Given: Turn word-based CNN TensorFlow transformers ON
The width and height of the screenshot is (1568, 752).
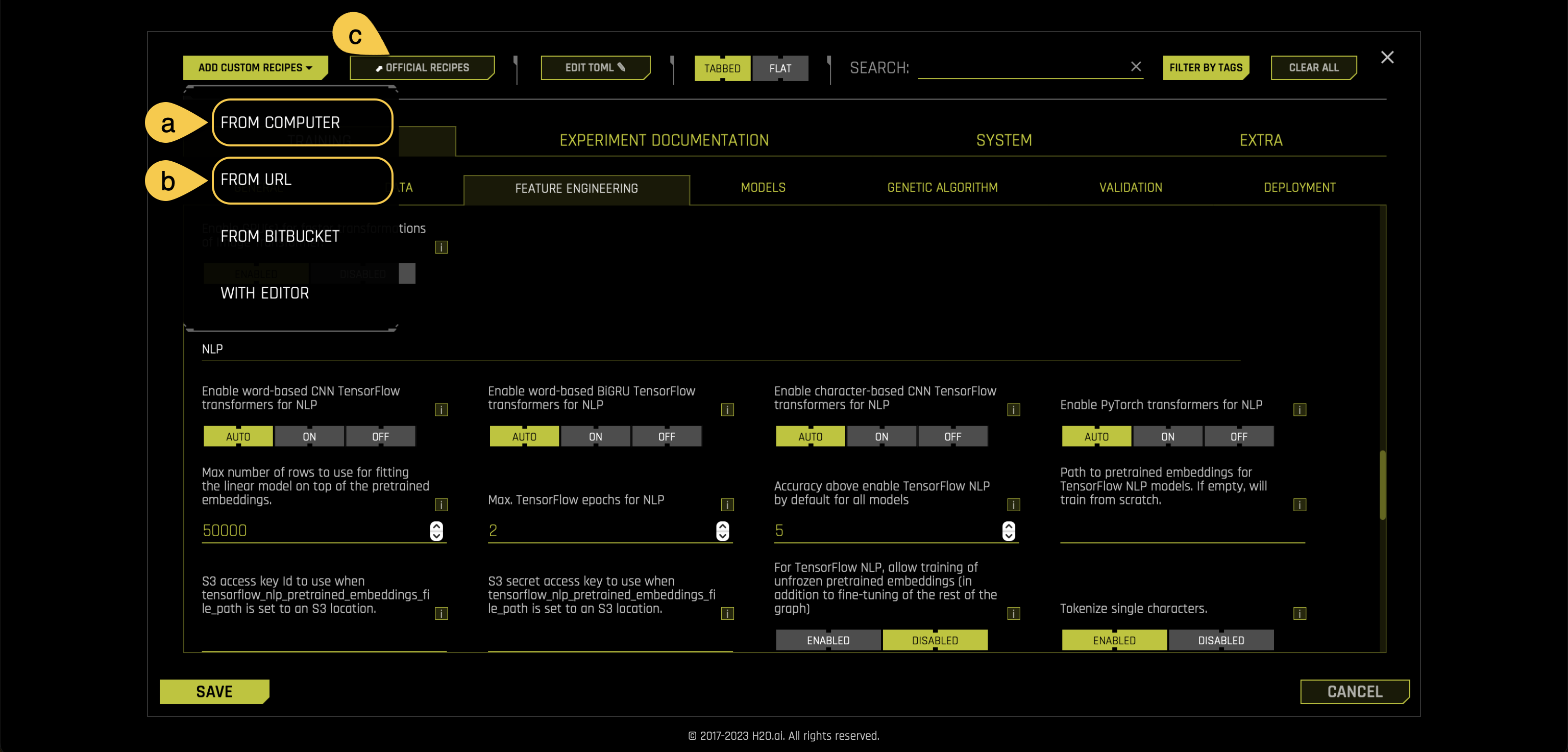Looking at the screenshot, I should [x=309, y=436].
